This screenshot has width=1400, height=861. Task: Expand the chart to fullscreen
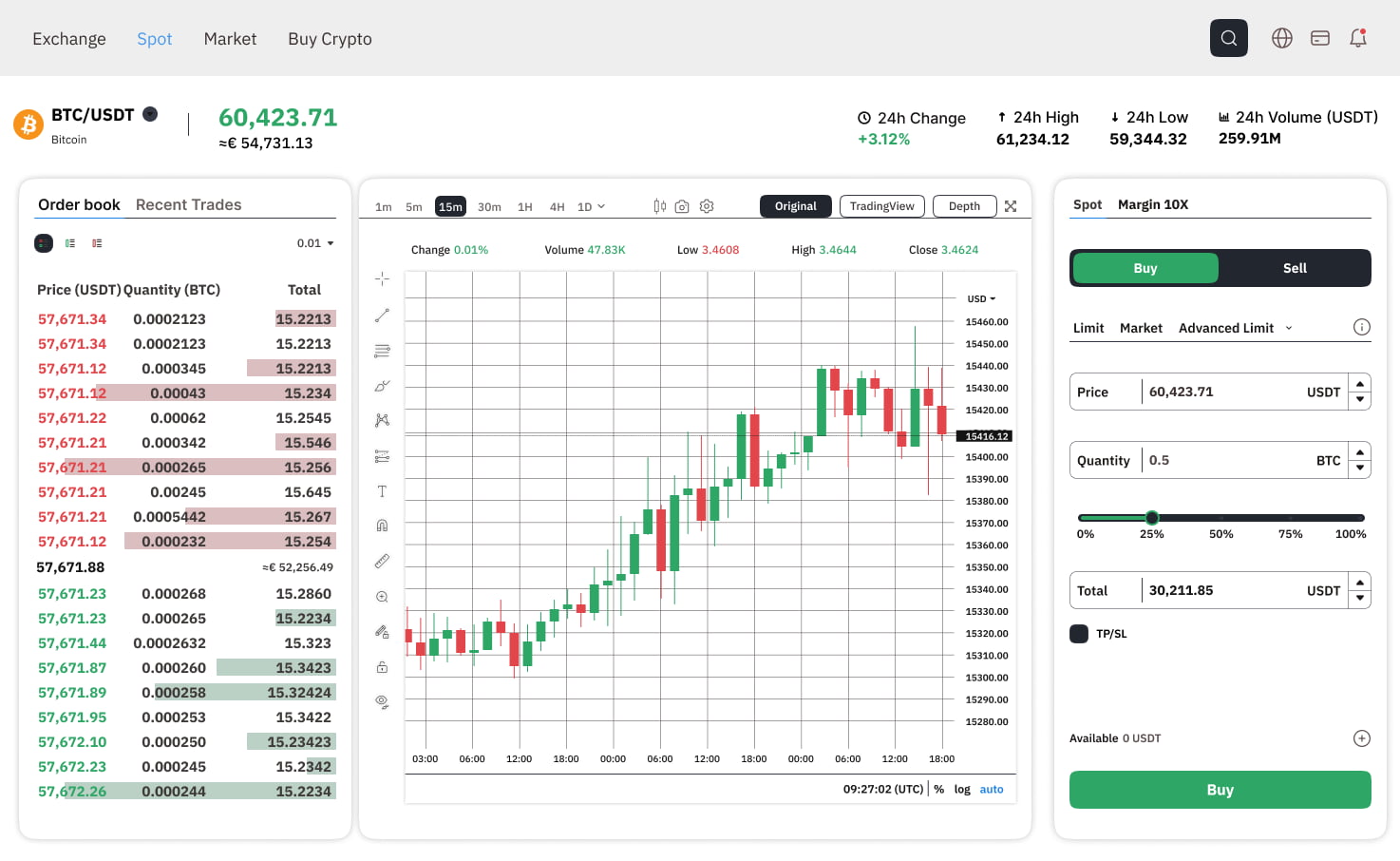pos(1010,205)
